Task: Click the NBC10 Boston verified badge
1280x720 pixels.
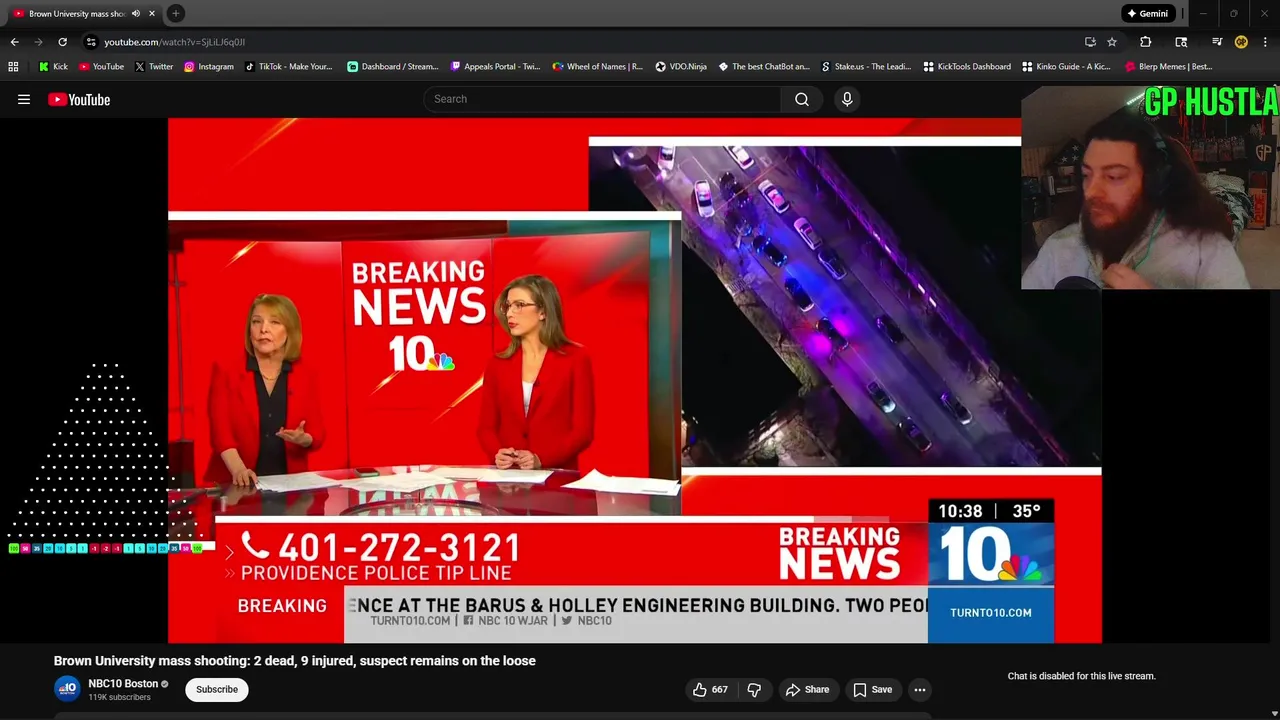Action: [x=165, y=684]
